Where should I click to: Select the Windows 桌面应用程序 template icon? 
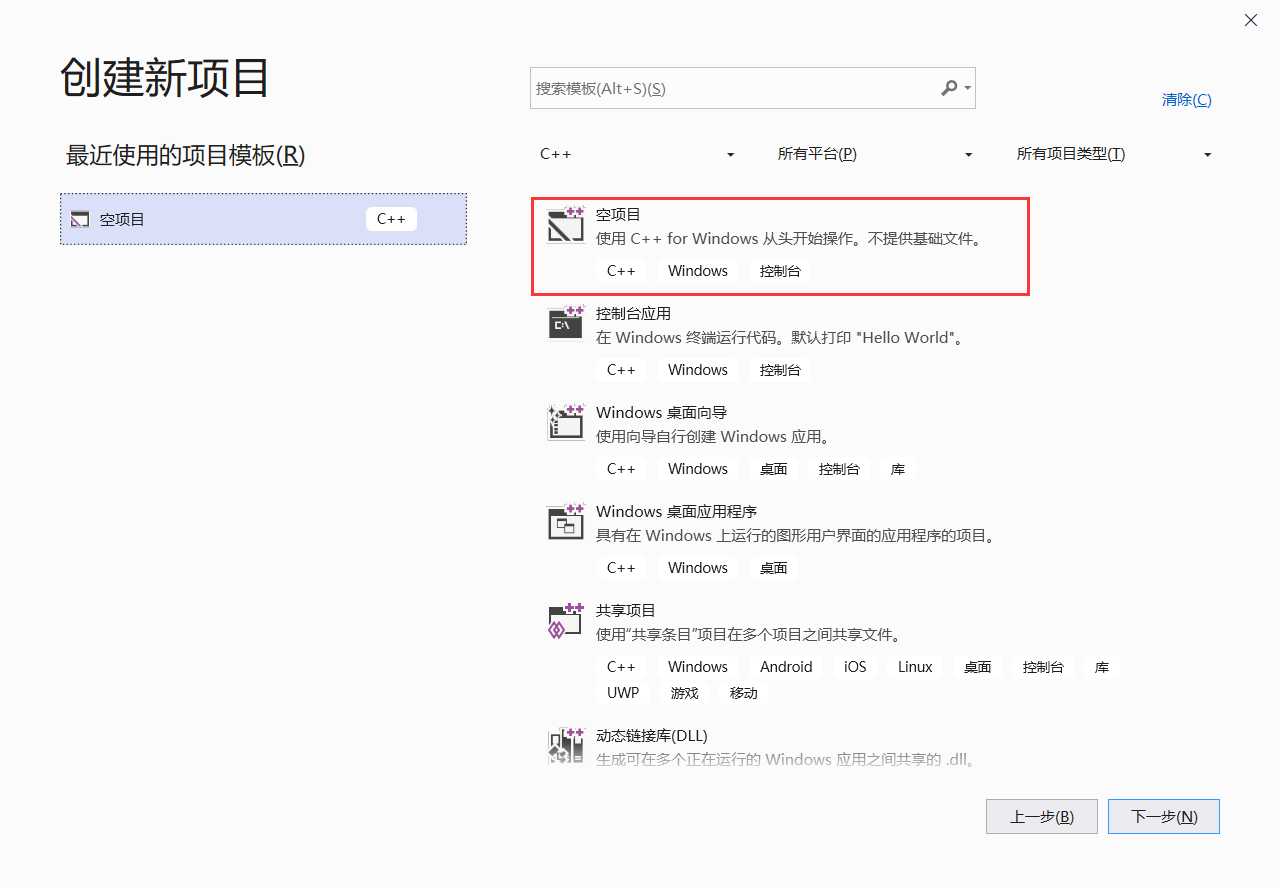click(566, 521)
